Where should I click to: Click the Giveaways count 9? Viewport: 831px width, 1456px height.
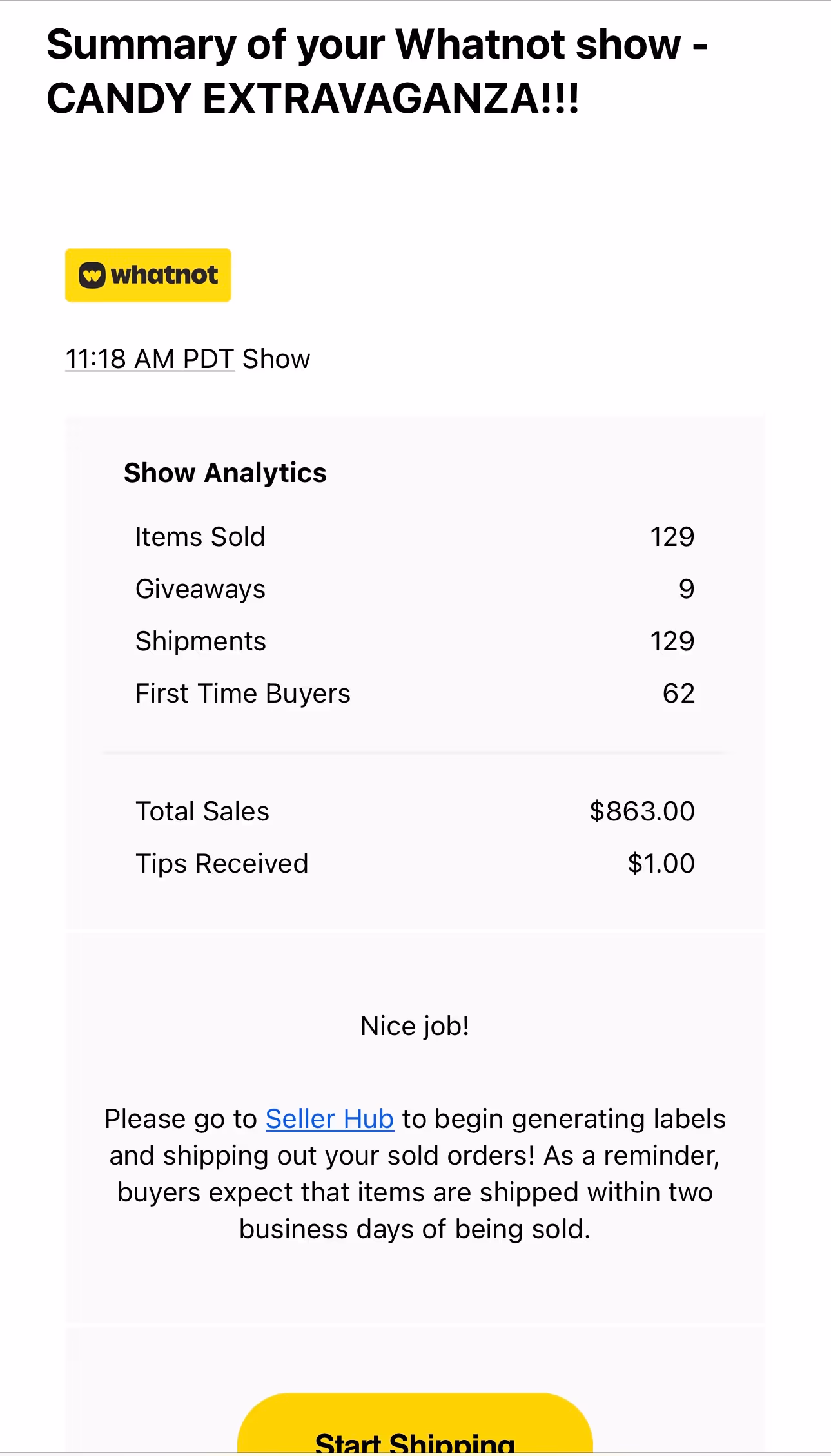686,589
